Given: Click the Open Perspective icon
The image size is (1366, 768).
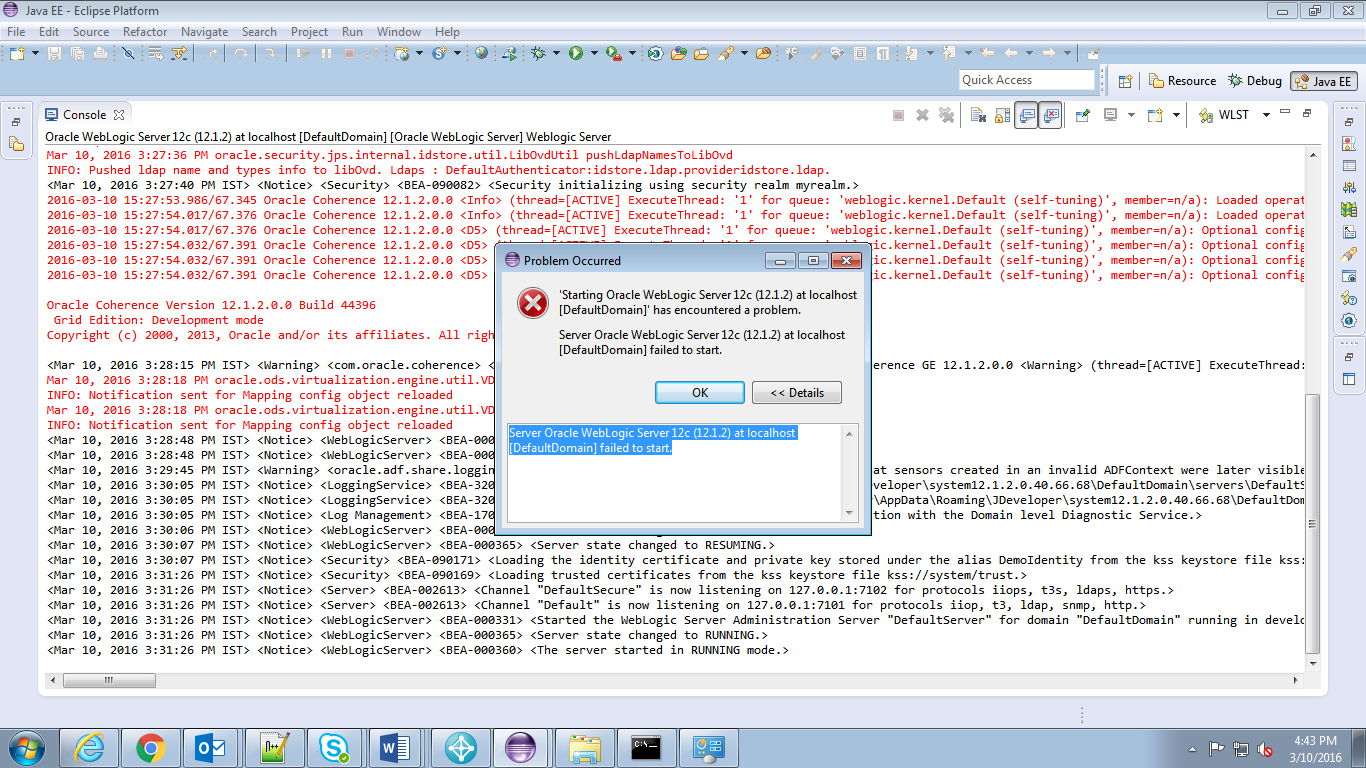Looking at the screenshot, I should (x=1125, y=81).
